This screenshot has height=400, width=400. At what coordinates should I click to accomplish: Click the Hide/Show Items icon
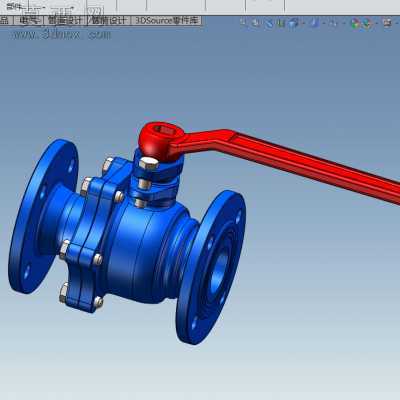[333, 23]
